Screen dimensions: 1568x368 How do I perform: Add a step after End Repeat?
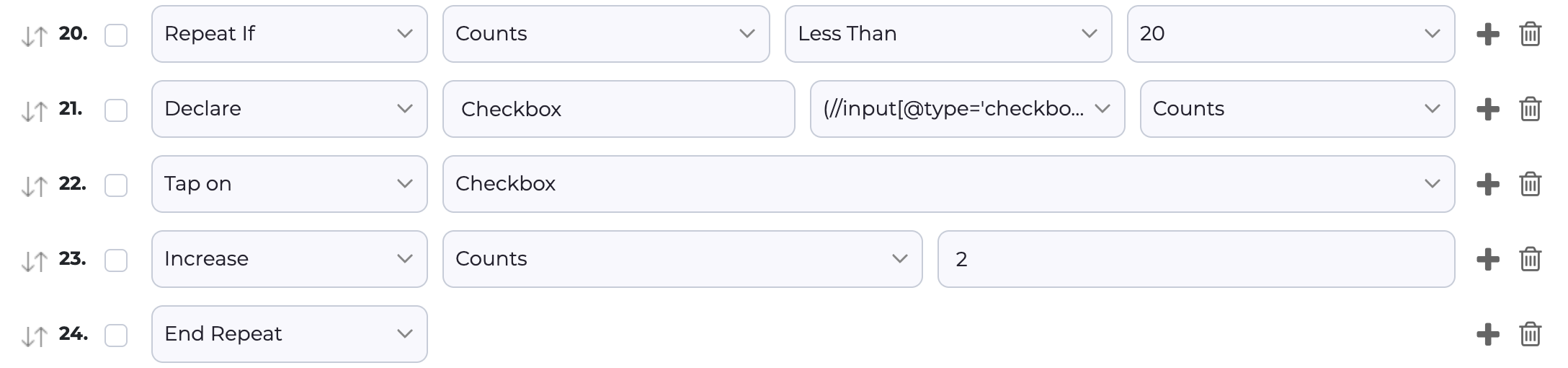pos(1487,334)
